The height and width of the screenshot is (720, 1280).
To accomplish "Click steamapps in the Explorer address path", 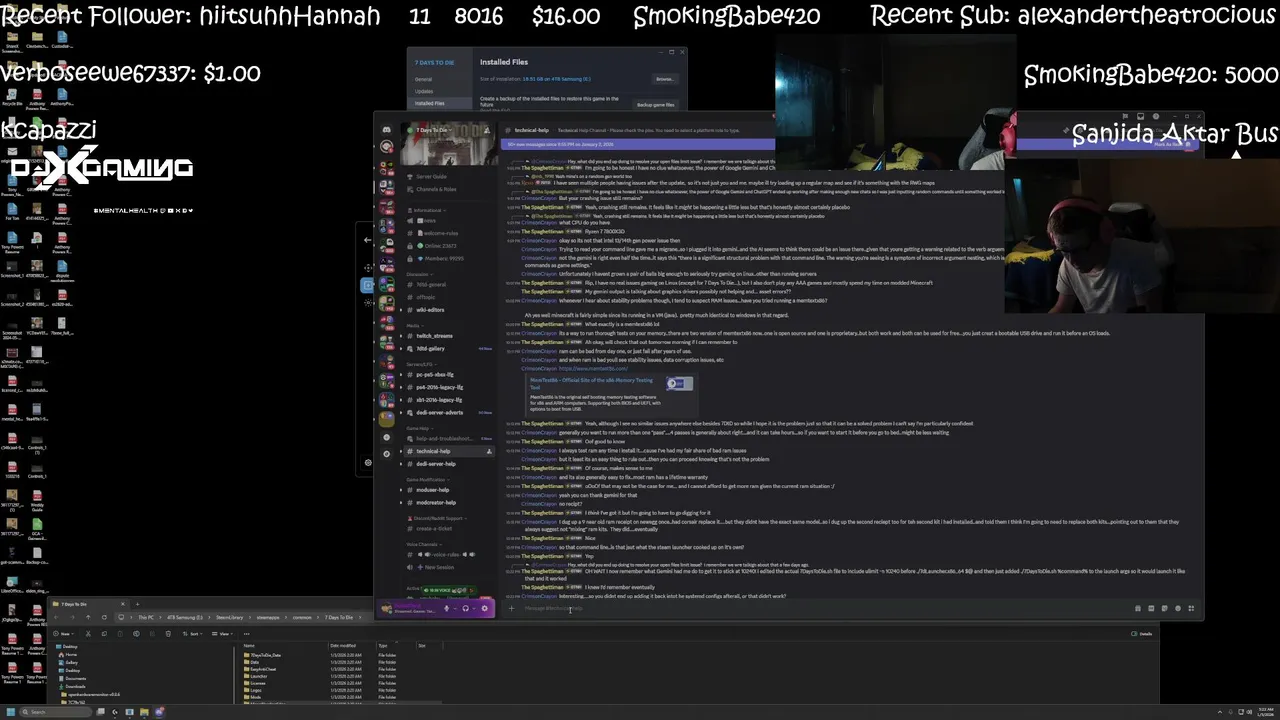I will pyautogui.click(x=268, y=617).
